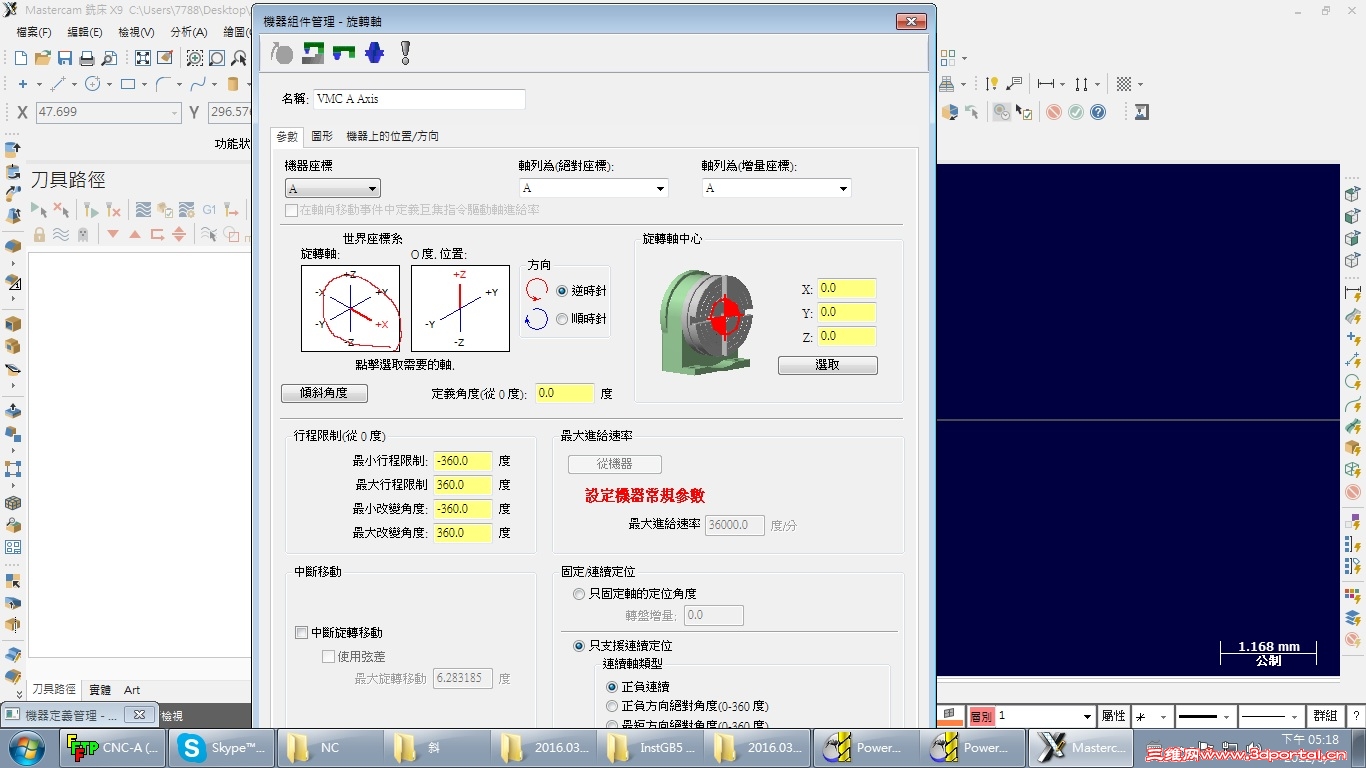
Task: Open the Windows Start menu
Action: coord(25,747)
